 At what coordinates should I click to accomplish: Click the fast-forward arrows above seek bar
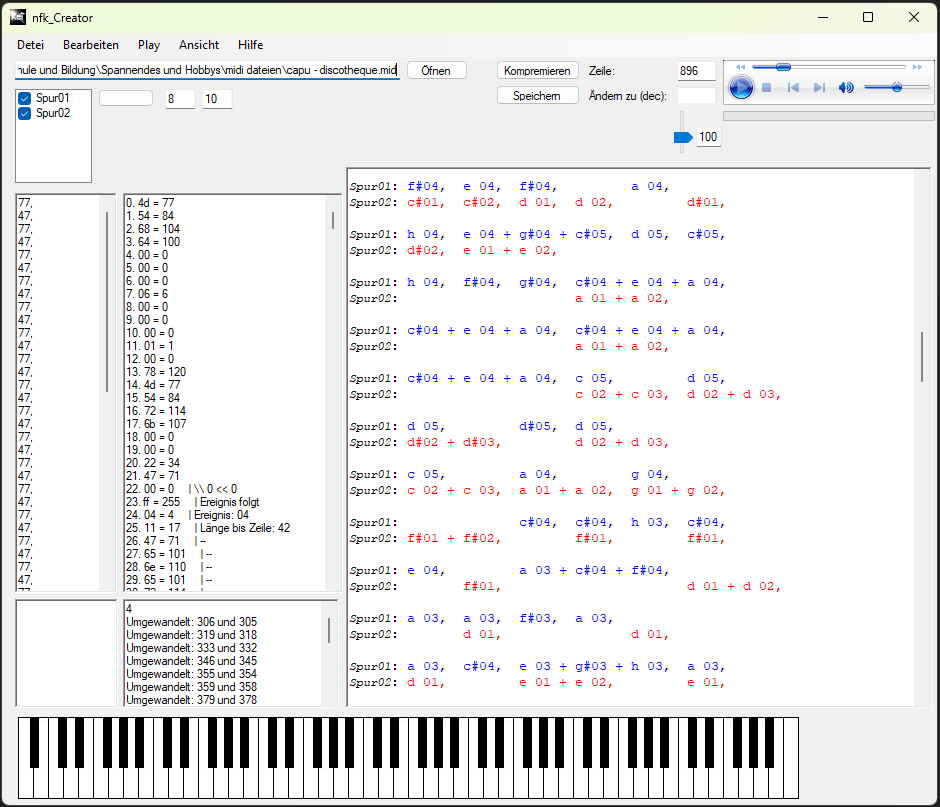(917, 67)
